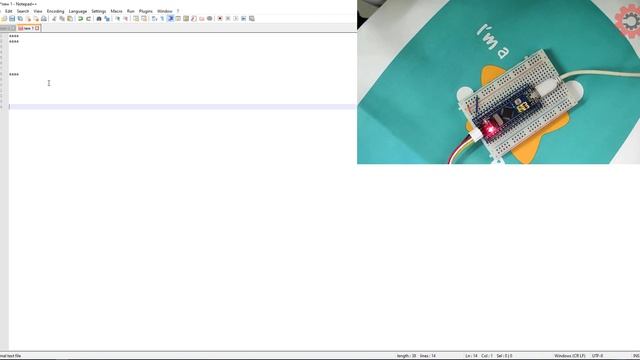Open the View menu
Image resolution: width=640 pixels, height=360 pixels.
point(38,11)
